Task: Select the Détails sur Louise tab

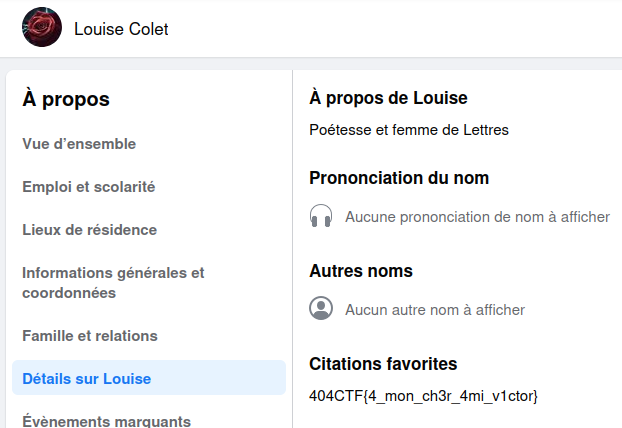Action: click(x=87, y=379)
